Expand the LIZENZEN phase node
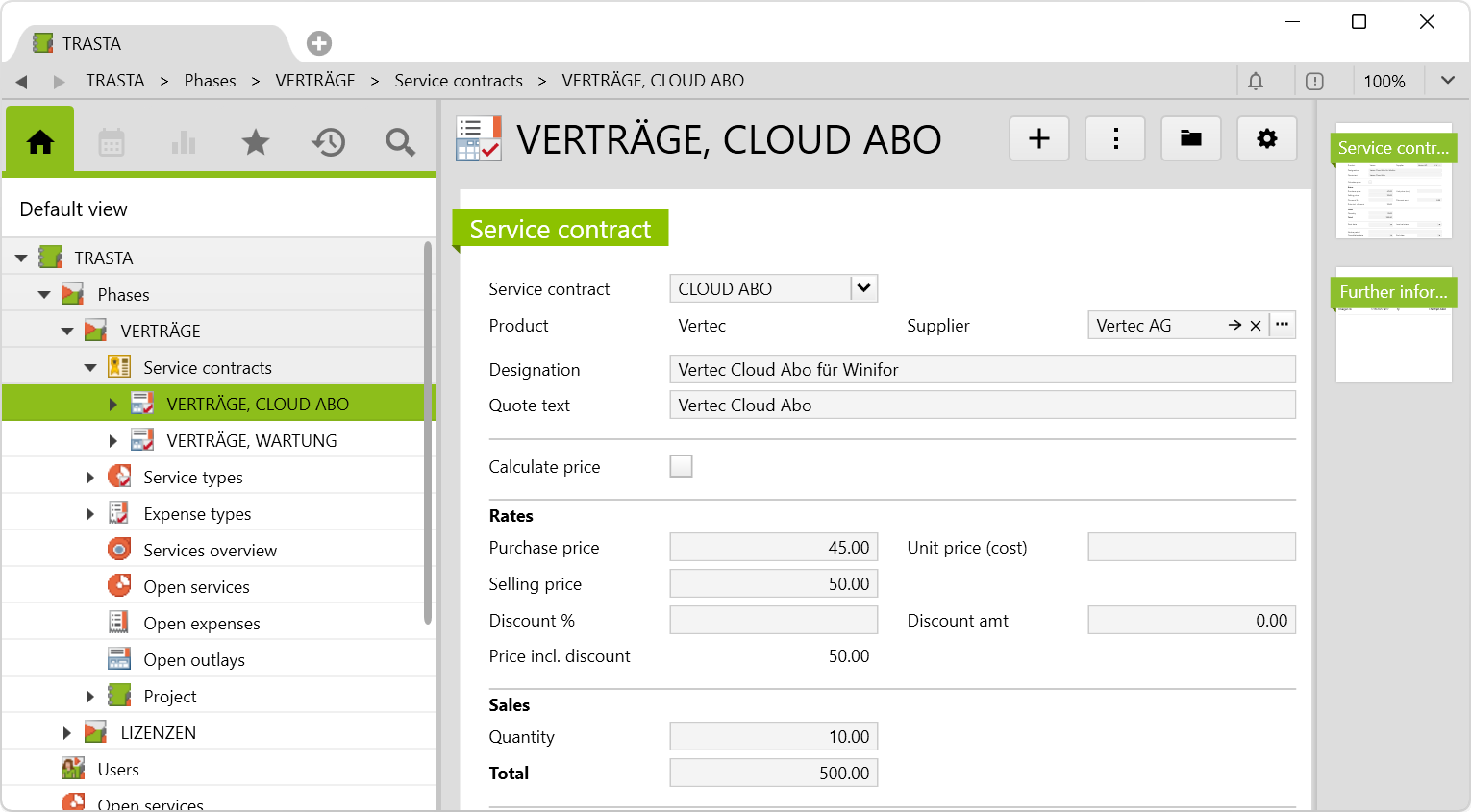Viewport: 1471px width, 812px height. tap(67, 733)
